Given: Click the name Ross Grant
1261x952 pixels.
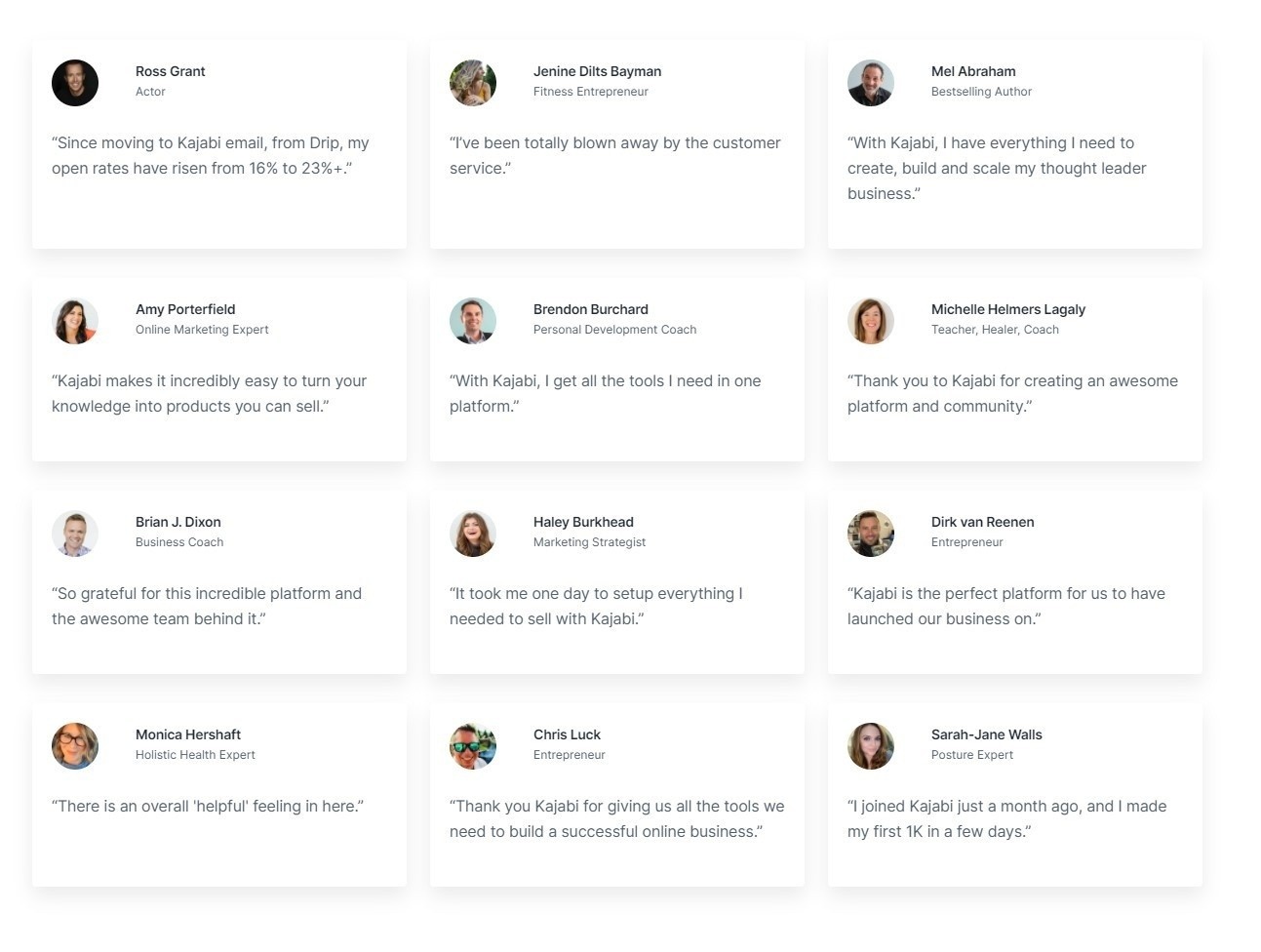Looking at the screenshot, I should pyautogui.click(x=170, y=71).
